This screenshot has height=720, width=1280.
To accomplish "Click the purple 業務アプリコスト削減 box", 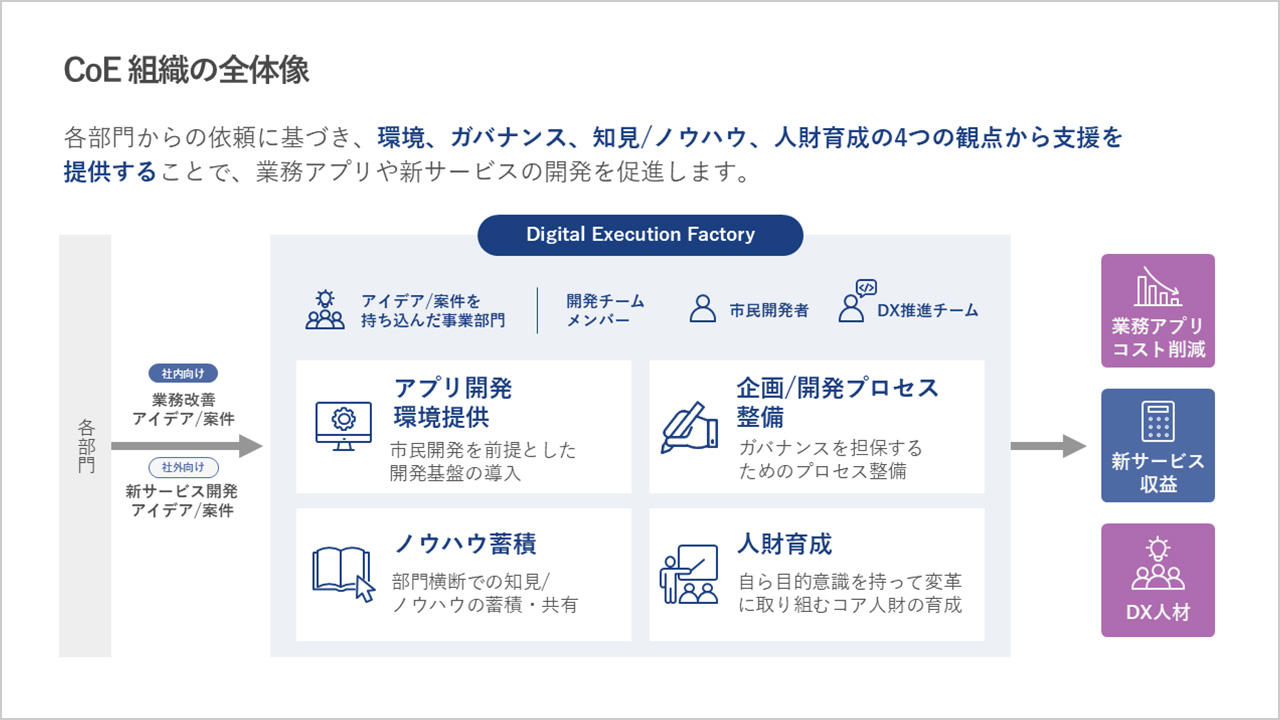I will tap(1158, 311).
